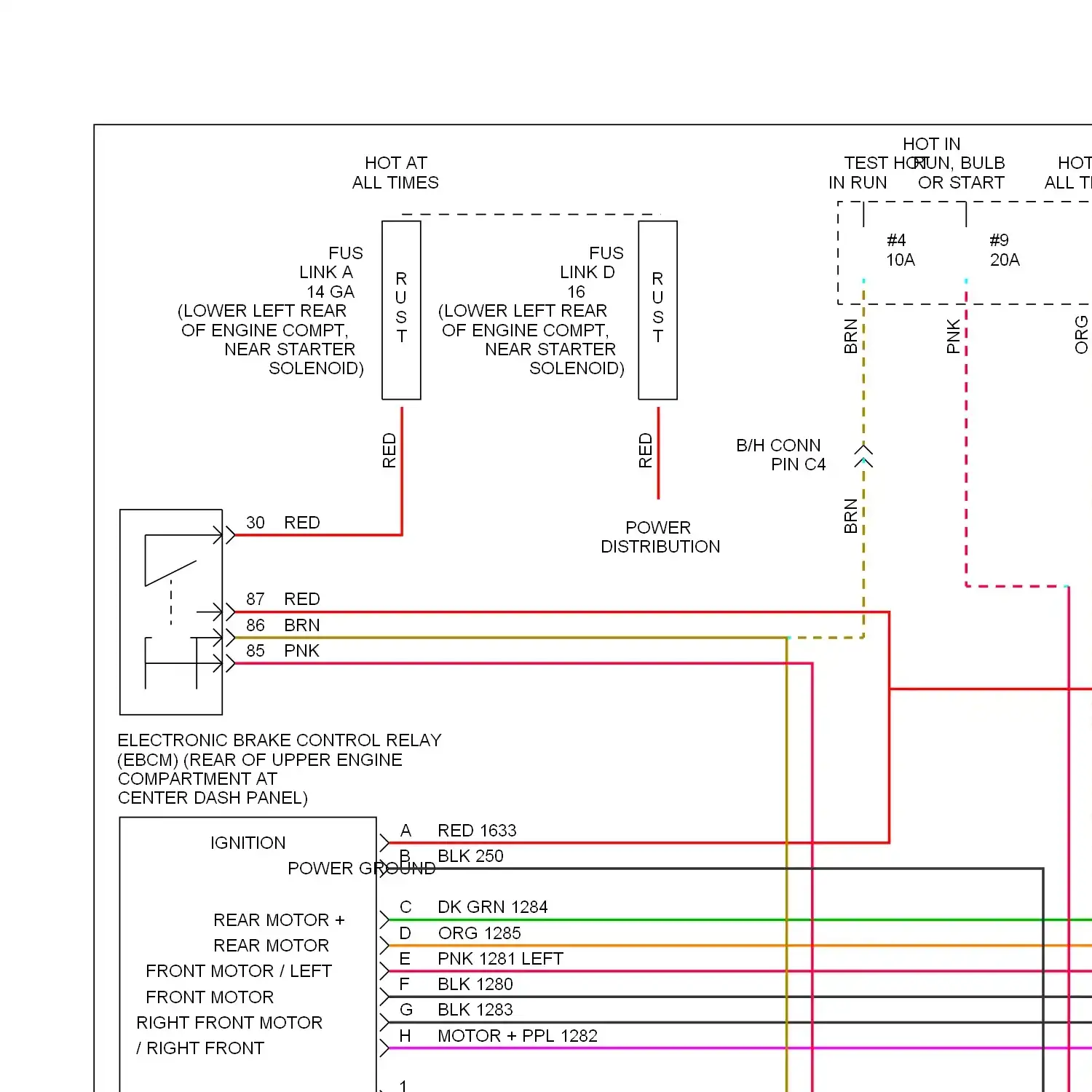Screen dimensions: 1092x1092
Task: Select the "/ RIGHT FRONT" label
Action: pyautogui.click(x=200, y=1048)
